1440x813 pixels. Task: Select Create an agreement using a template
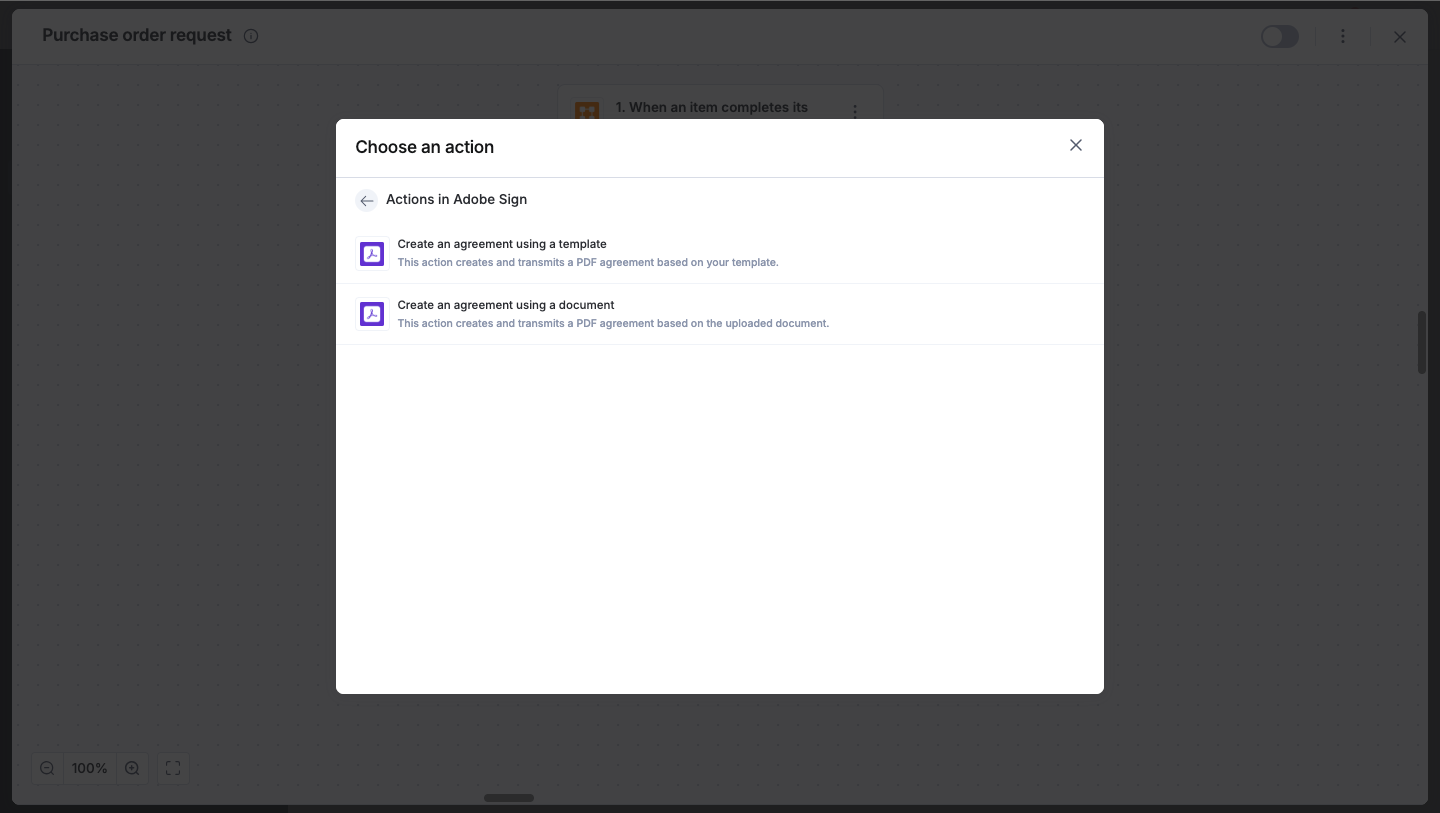coord(720,253)
